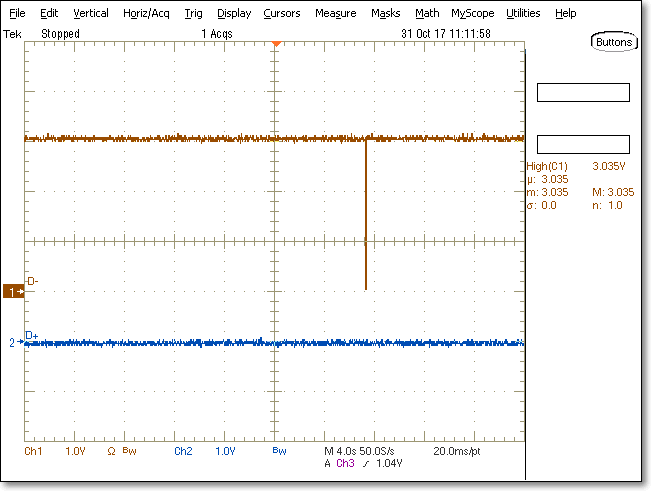Click the upper empty readout box
Screen dimensions: 651x491
(583, 92)
